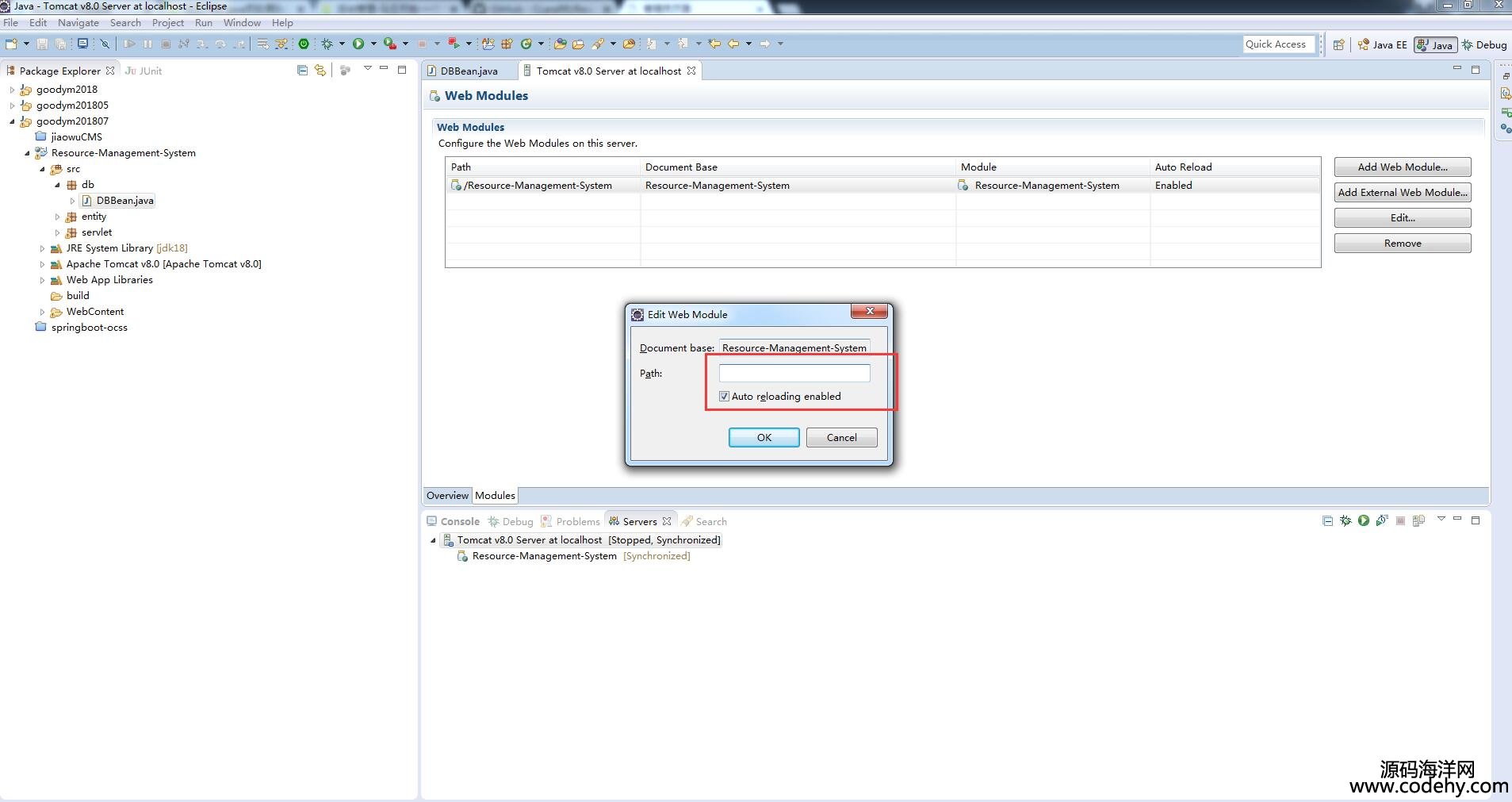Viewport: 1512px width, 802px height.
Task: Switch to the Overview tab of server editor
Action: [x=447, y=495]
